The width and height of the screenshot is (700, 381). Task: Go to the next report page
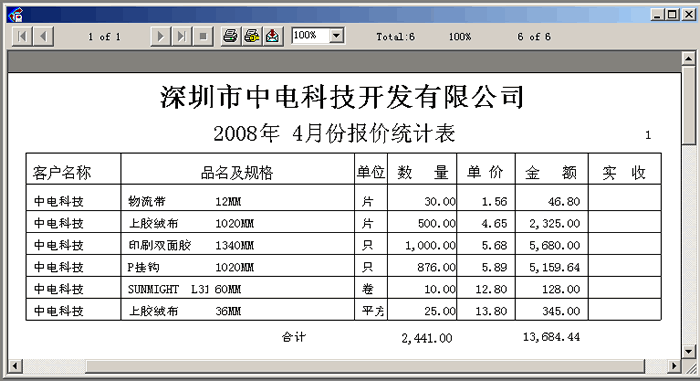(x=160, y=36)
